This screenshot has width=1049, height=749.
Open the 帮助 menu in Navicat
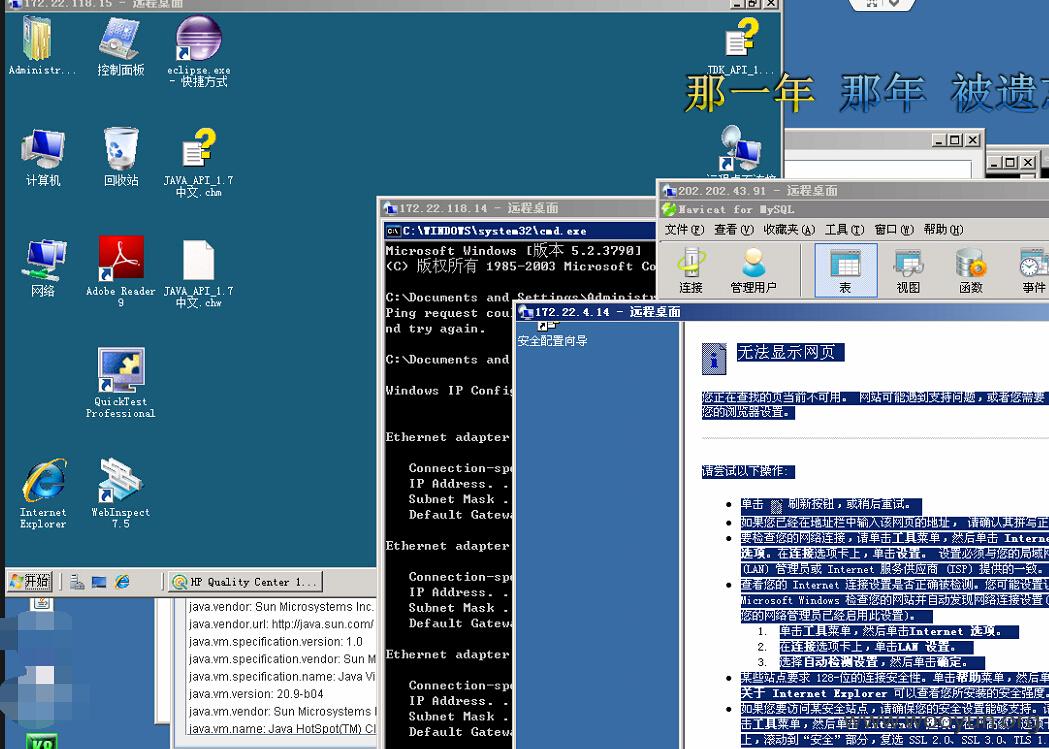[x=943, y=229]
